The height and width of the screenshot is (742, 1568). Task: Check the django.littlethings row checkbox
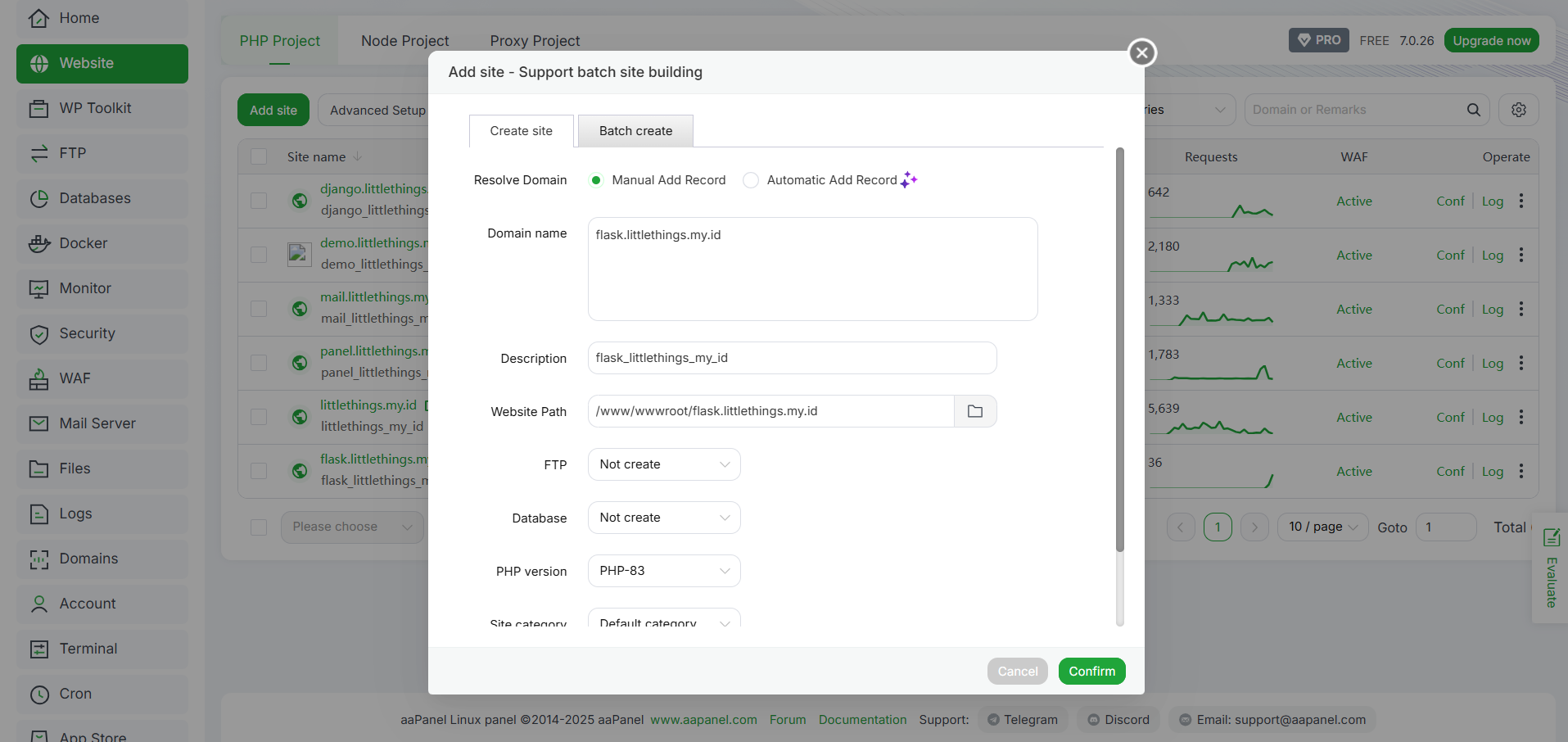click(x=259, y=201)
